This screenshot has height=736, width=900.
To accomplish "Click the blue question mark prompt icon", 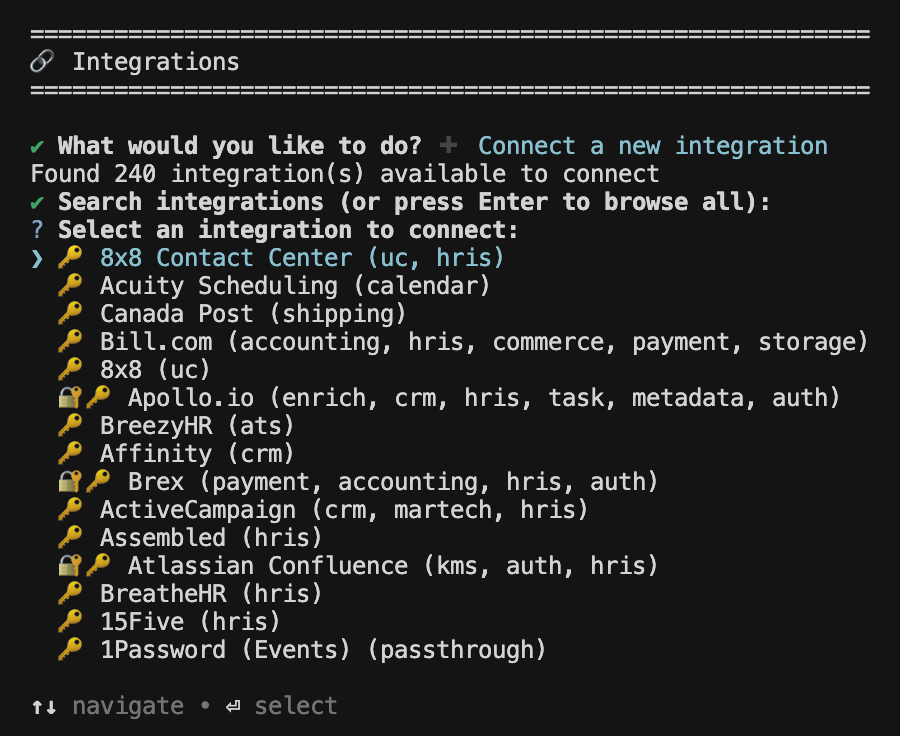I will click(37, 230).
